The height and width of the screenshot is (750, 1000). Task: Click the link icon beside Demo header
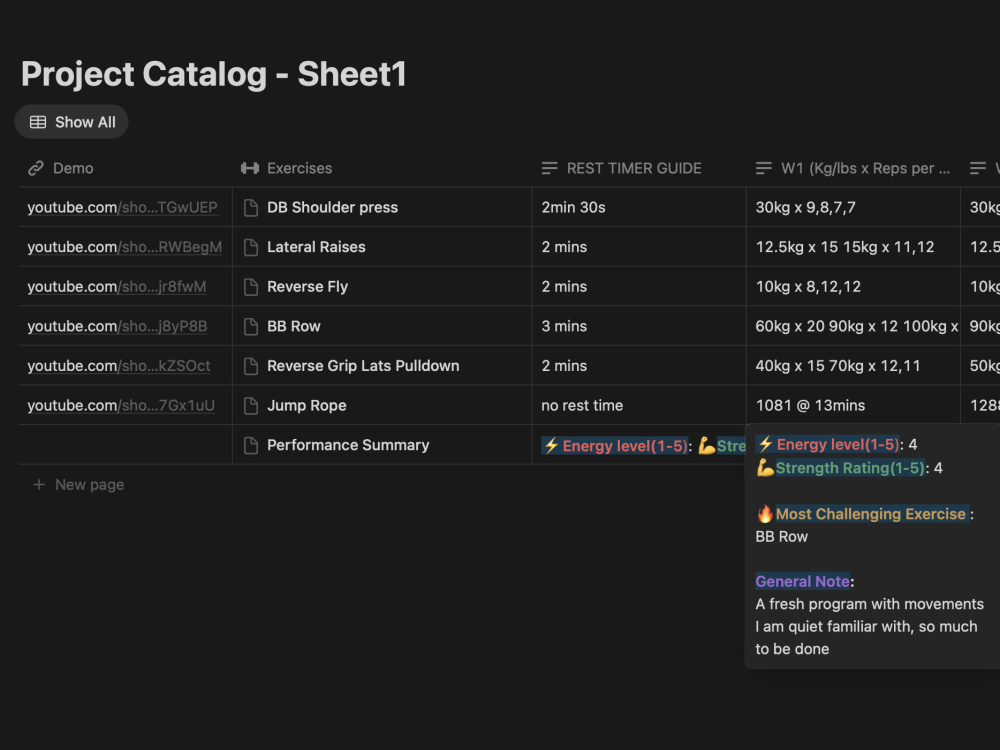point(36,168)
